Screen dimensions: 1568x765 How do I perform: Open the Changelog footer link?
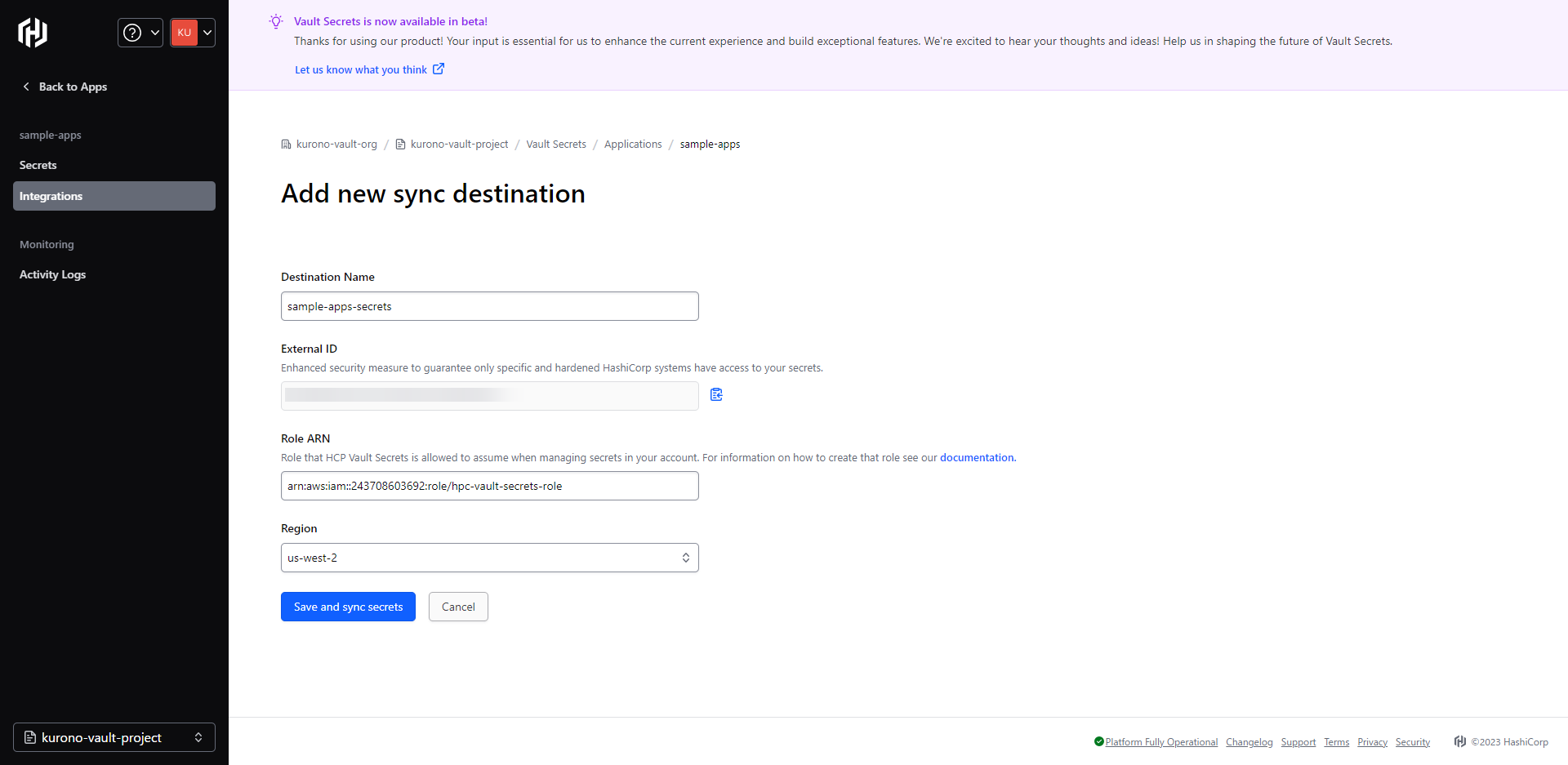click(x=1249, y=742)
